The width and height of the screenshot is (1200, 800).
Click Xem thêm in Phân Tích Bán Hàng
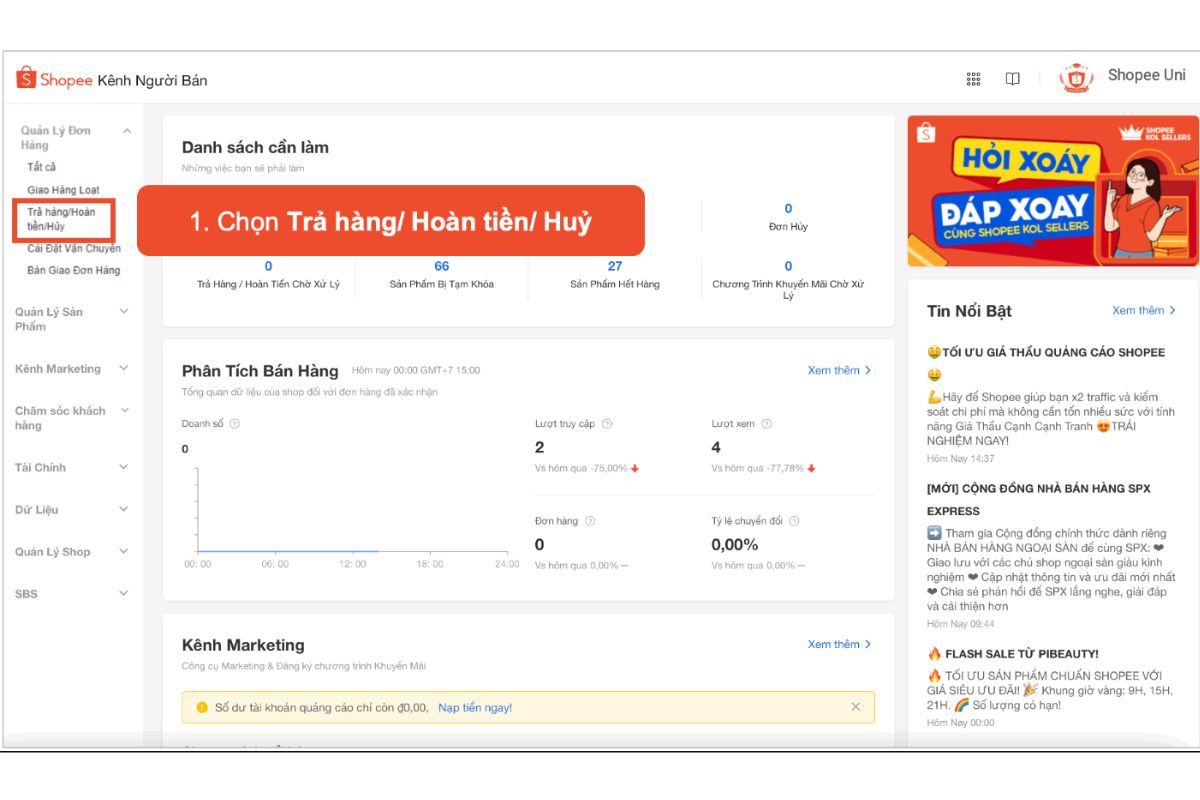[839, 370]
